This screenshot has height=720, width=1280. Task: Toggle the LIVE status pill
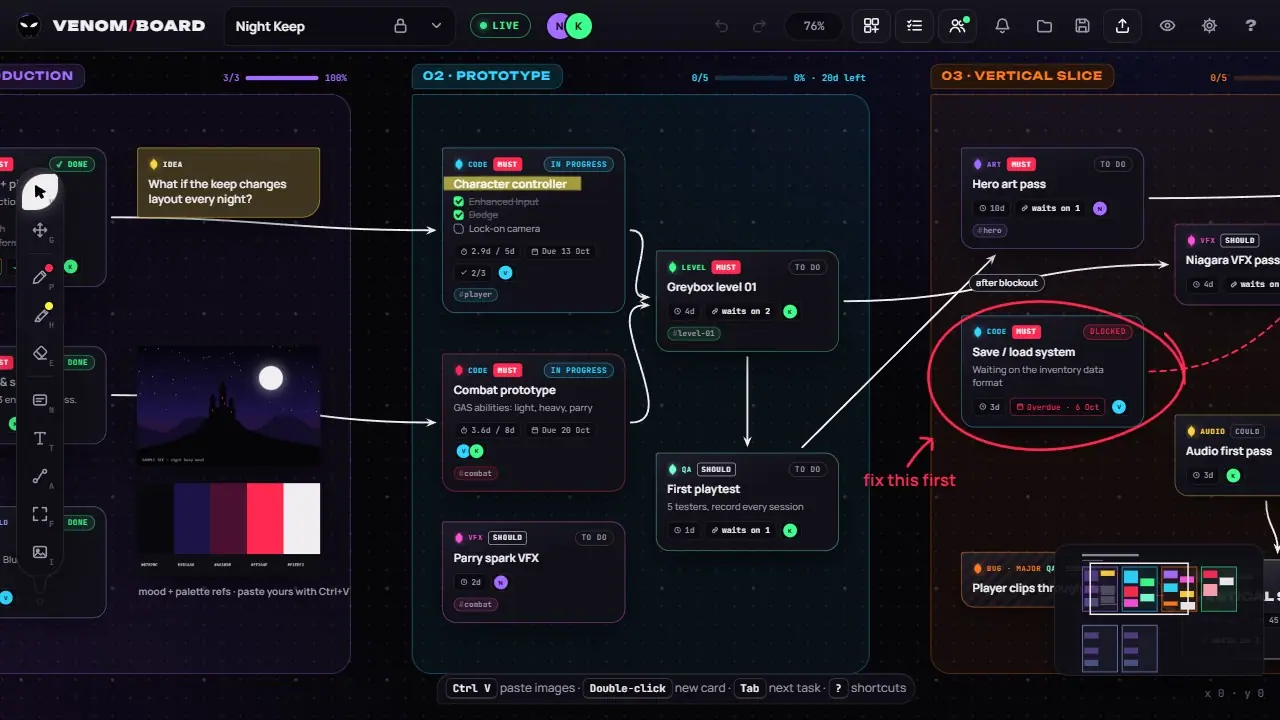[x=500, y=26]
